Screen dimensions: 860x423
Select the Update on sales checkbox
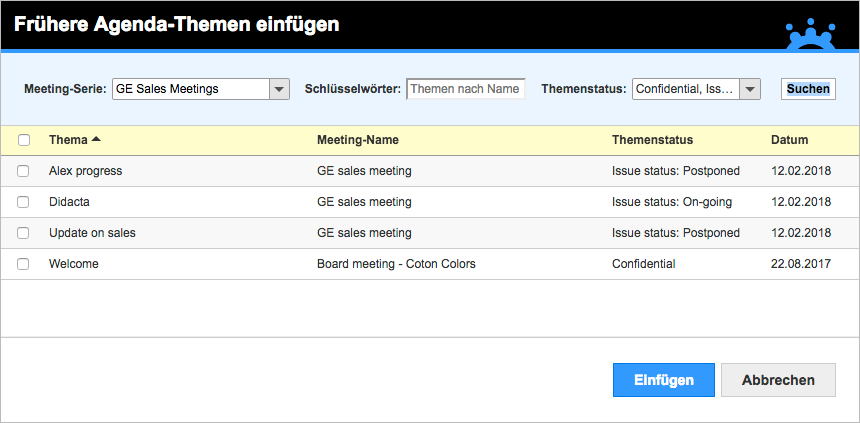(x=23, y=233)
